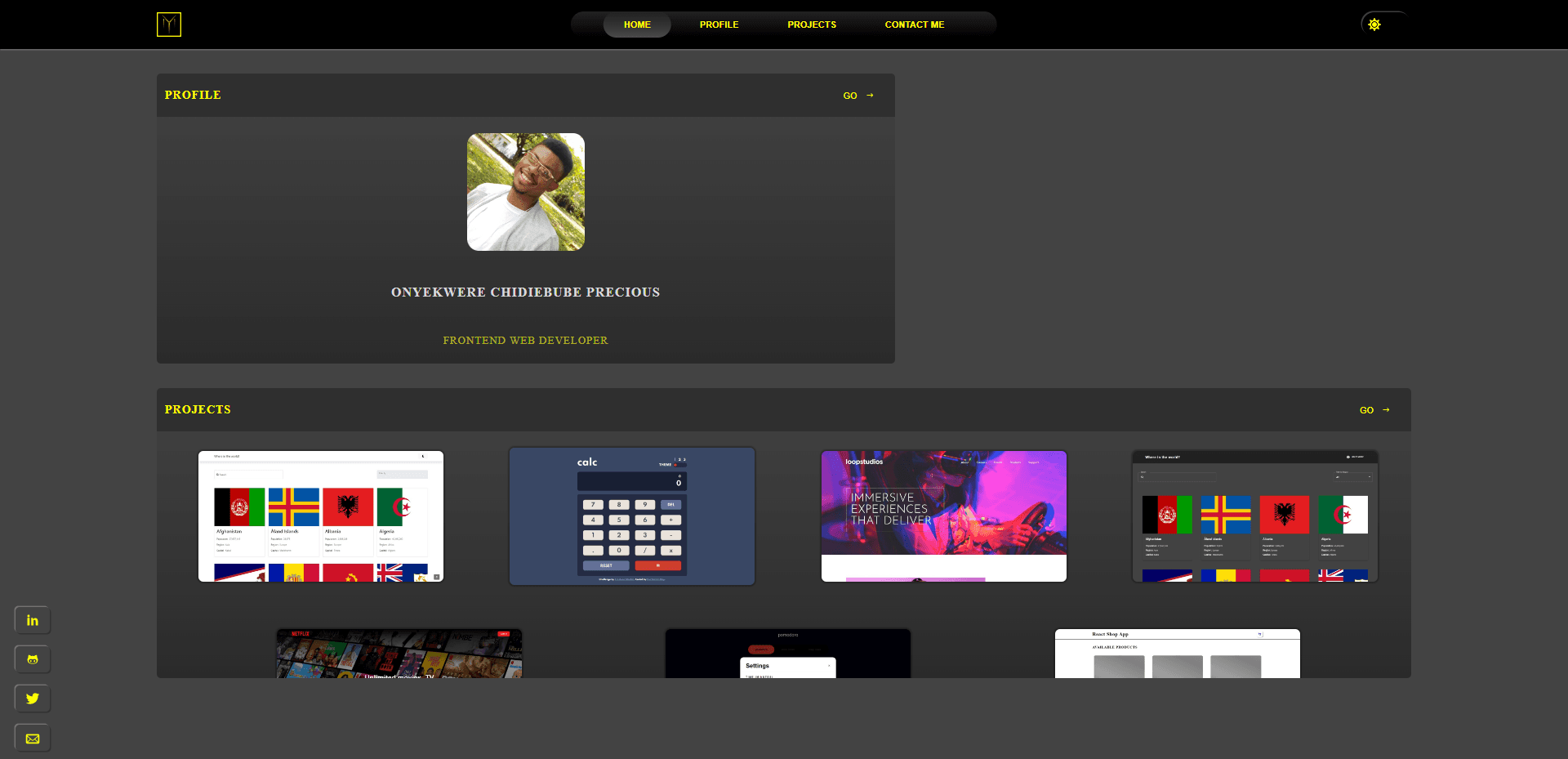Viewport: 1568px width, 759px height.
Task: Click the profile photo
Action: (526, 192)
